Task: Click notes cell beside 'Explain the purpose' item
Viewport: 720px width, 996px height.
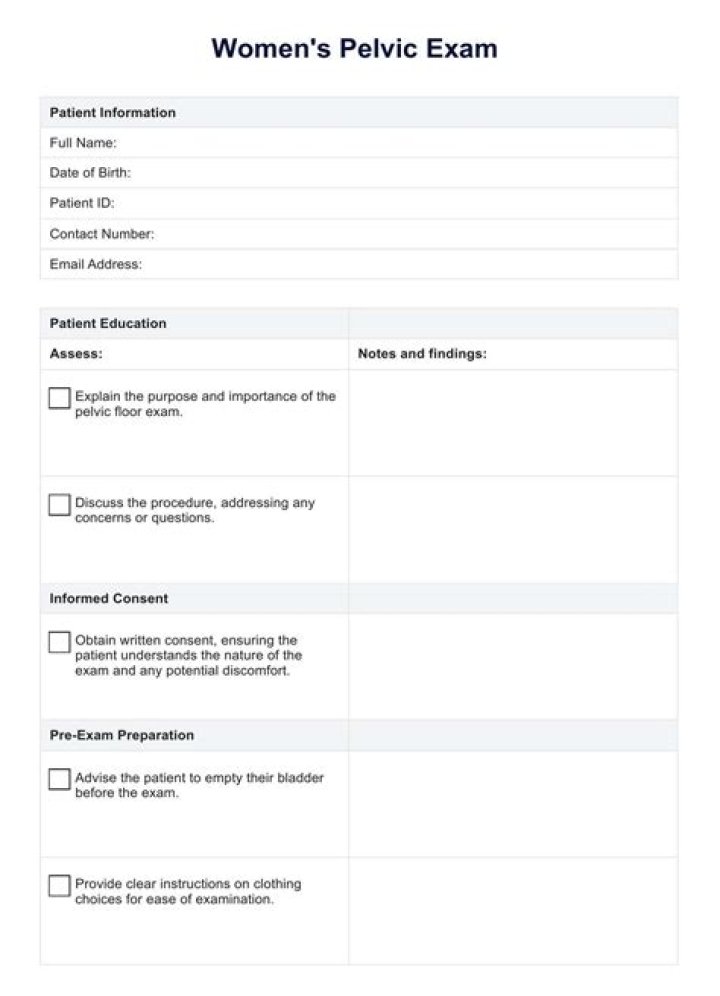Action: [513, 423]
